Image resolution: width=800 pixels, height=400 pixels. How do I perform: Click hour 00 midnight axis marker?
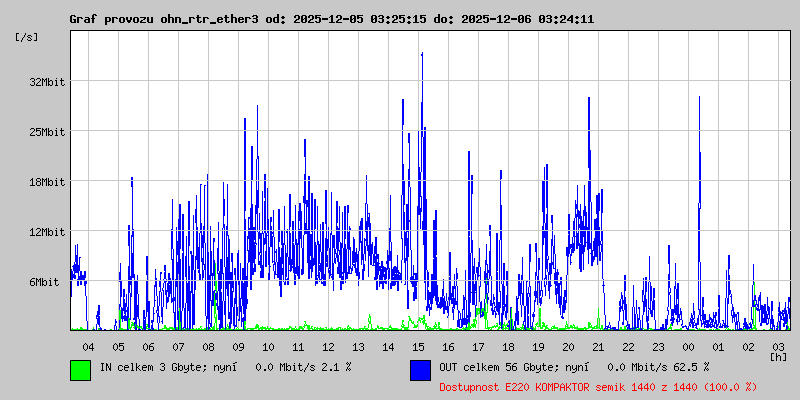pyautogui.click(x=688, y=346)
